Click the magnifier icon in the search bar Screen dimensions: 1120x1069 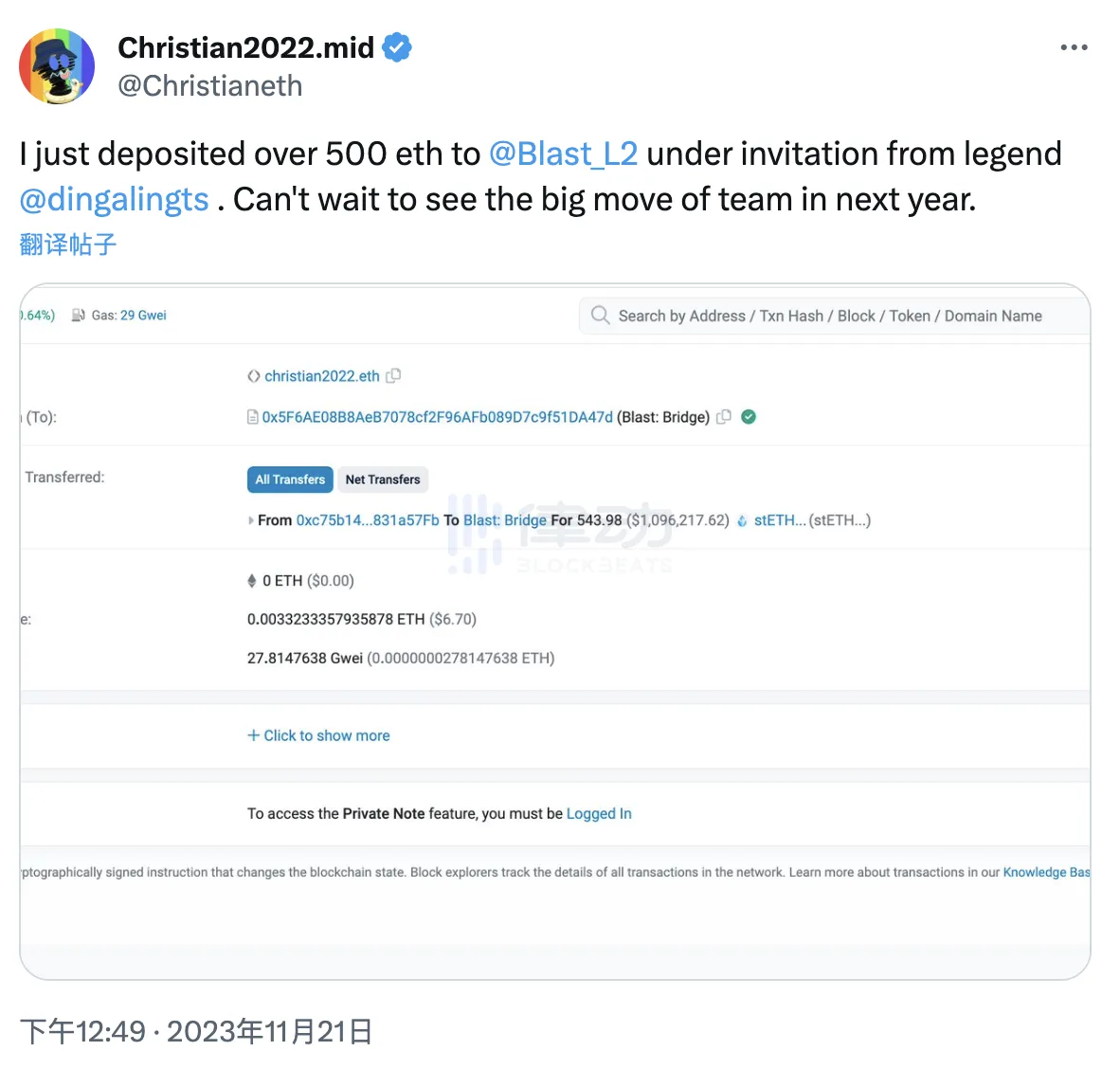601,316
